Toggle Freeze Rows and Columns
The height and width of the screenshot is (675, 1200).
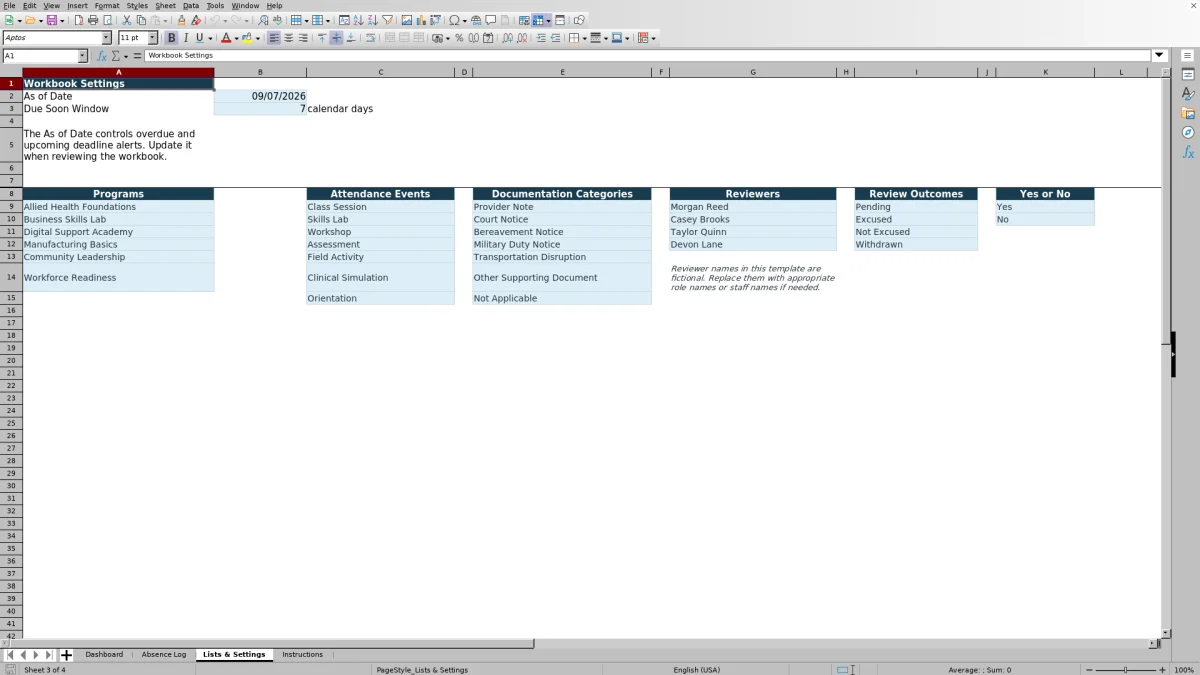click(x=538, y=20)
